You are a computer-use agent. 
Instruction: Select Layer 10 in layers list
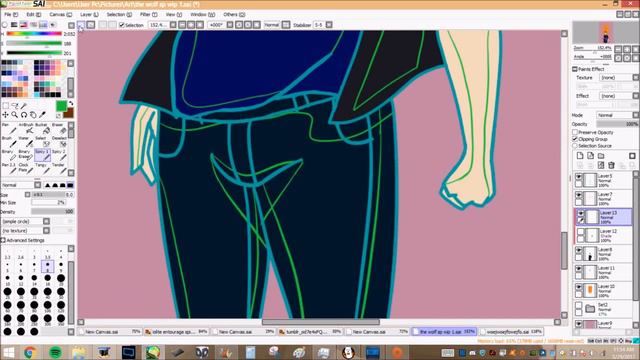[603, 290]
